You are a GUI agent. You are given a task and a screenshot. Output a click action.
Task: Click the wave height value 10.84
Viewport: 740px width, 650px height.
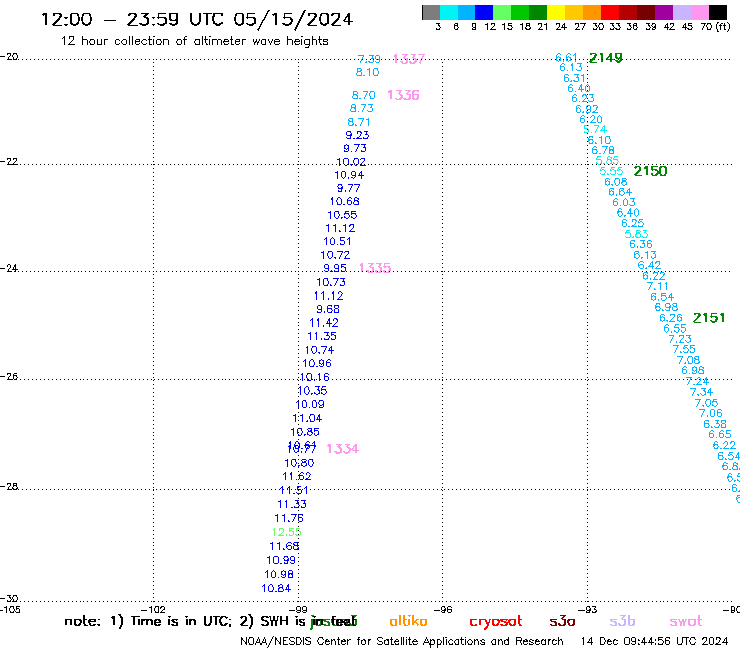276,589
